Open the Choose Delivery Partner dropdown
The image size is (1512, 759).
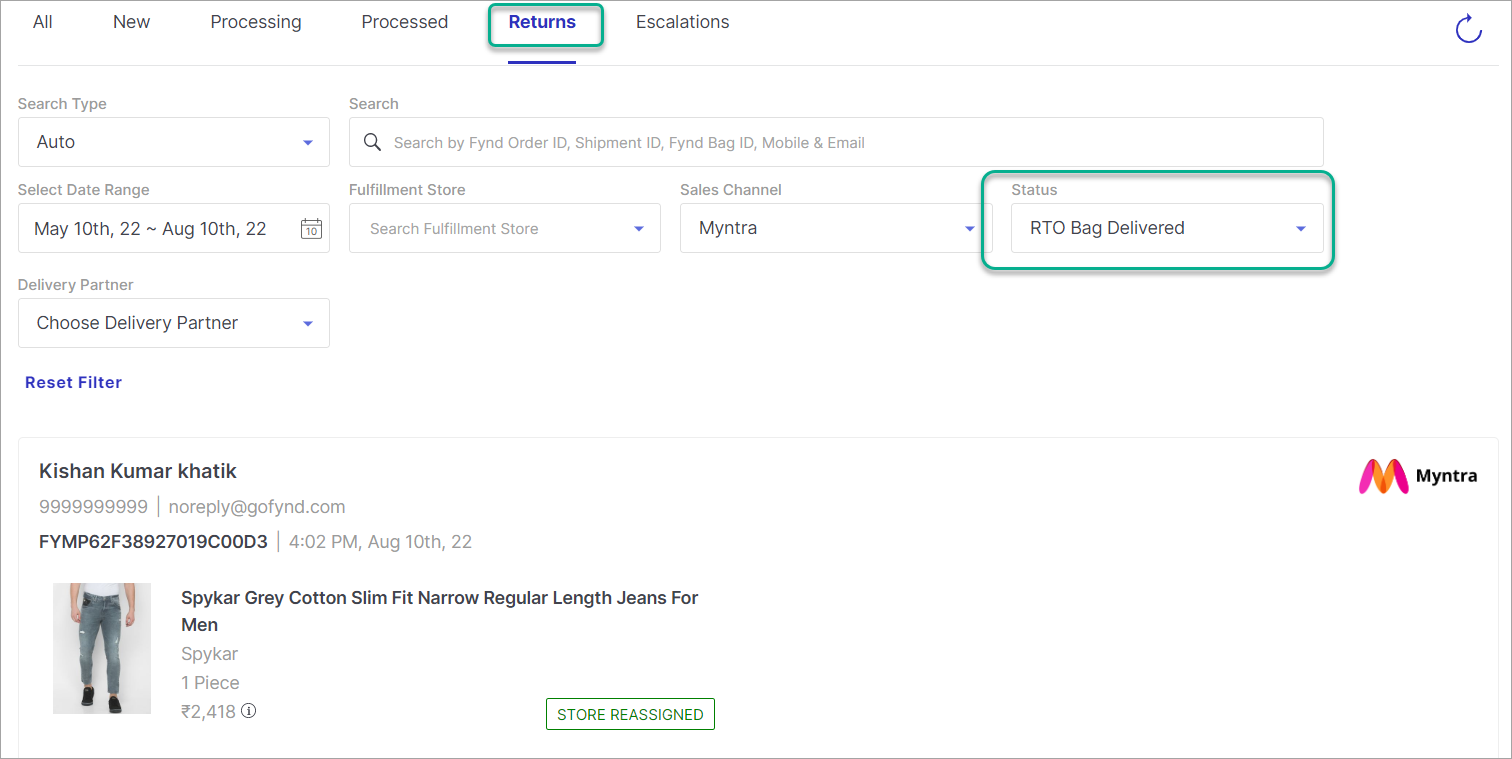coord(173,322)
